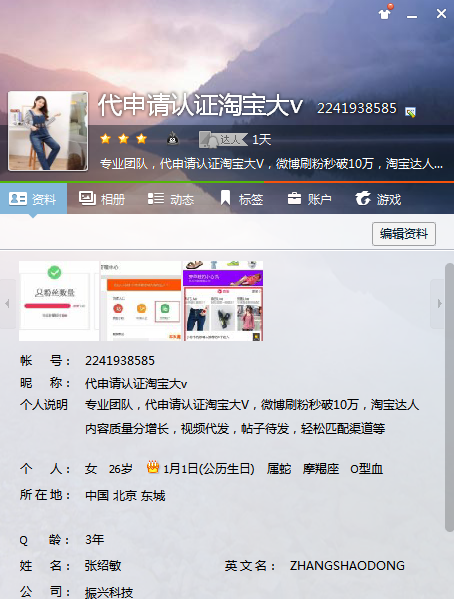Click the account number 2241938585 in details
454x599 pixels.
(x=120, y=361)
